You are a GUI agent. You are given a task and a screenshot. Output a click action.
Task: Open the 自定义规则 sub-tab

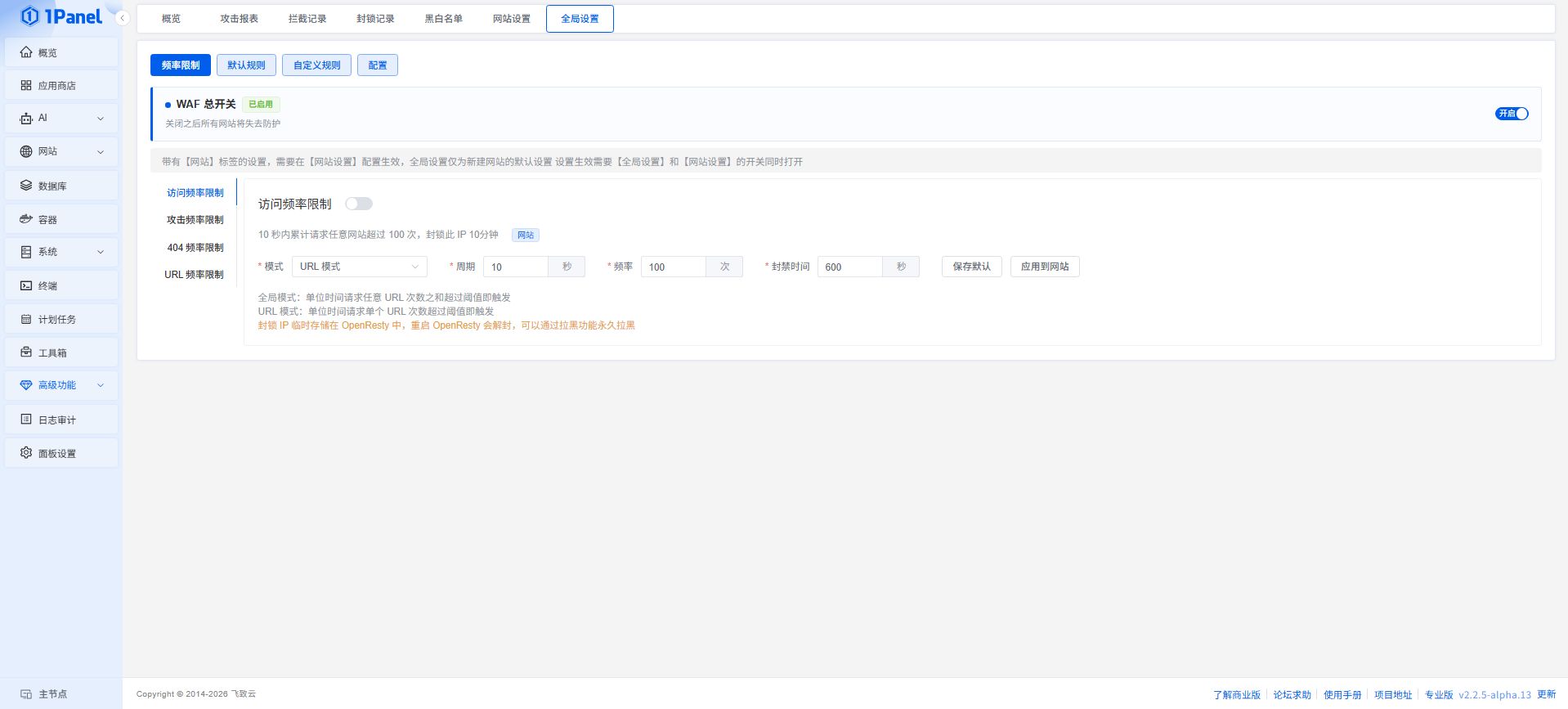coord(317,65)
